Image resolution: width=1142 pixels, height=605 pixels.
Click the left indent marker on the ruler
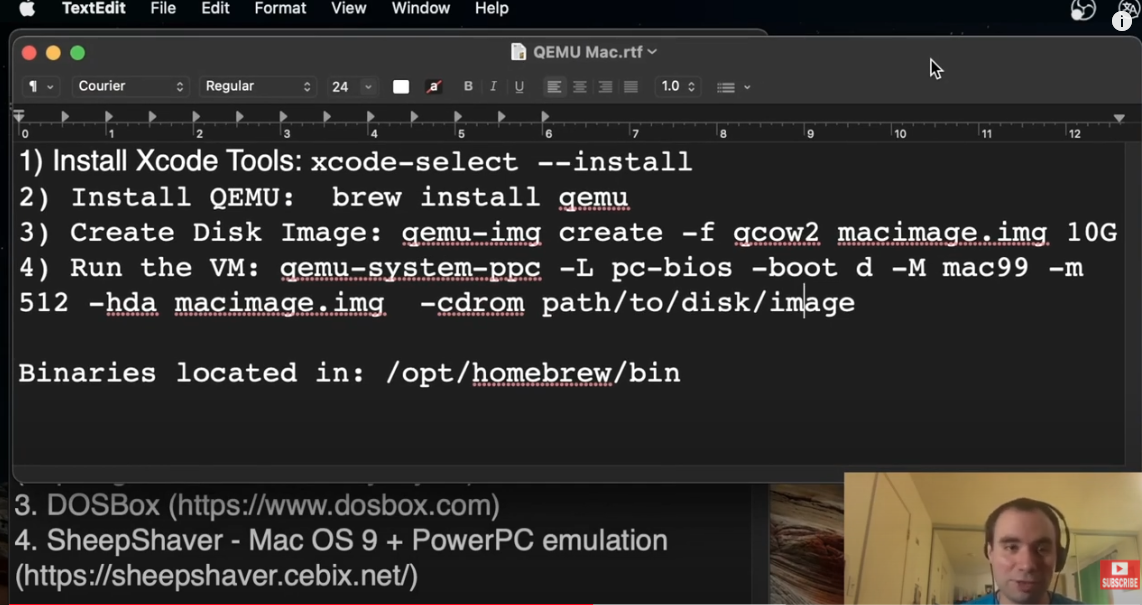[x=19, y=116]
